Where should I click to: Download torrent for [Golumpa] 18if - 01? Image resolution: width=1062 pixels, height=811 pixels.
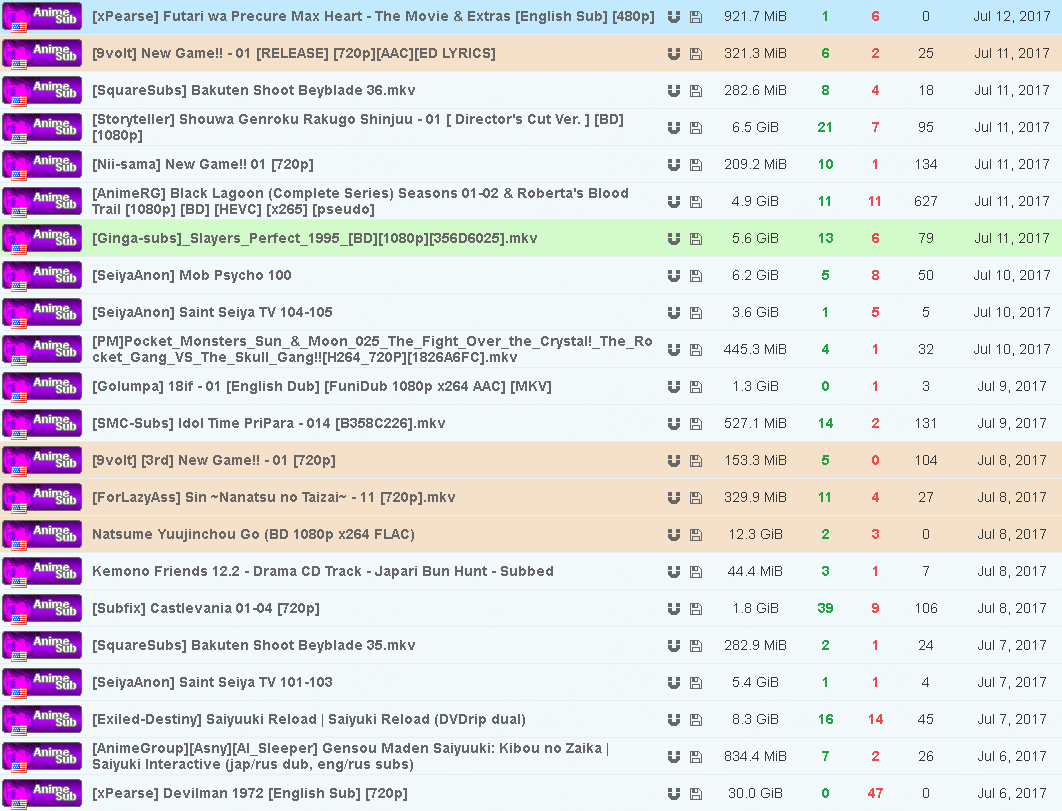696,387
